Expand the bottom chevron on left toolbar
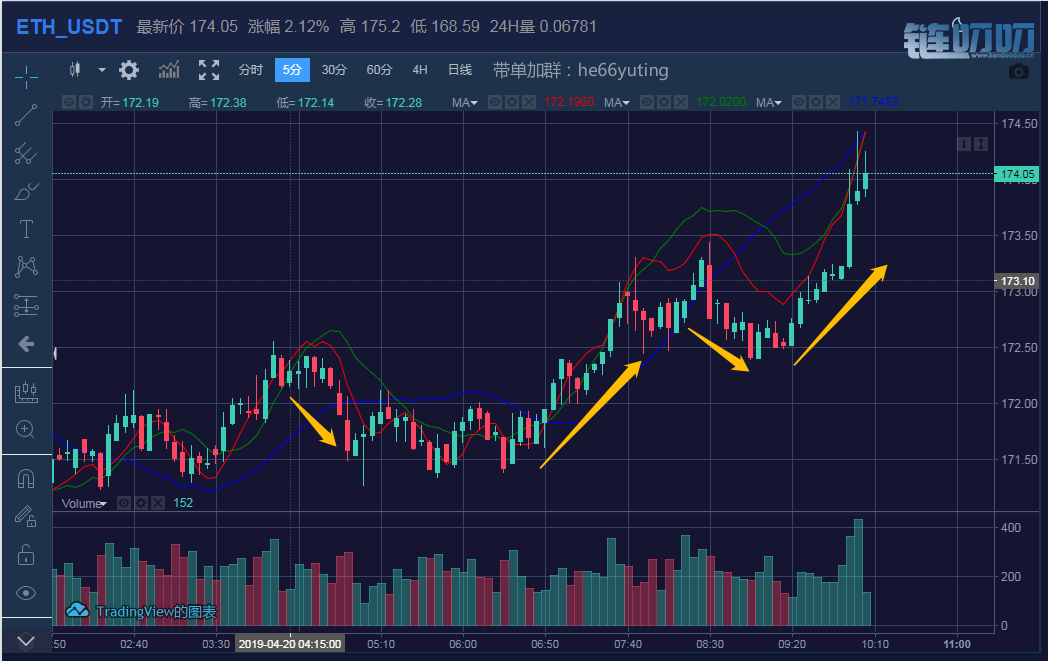The height and width of the screenshot is (661, 1048). 26,640
